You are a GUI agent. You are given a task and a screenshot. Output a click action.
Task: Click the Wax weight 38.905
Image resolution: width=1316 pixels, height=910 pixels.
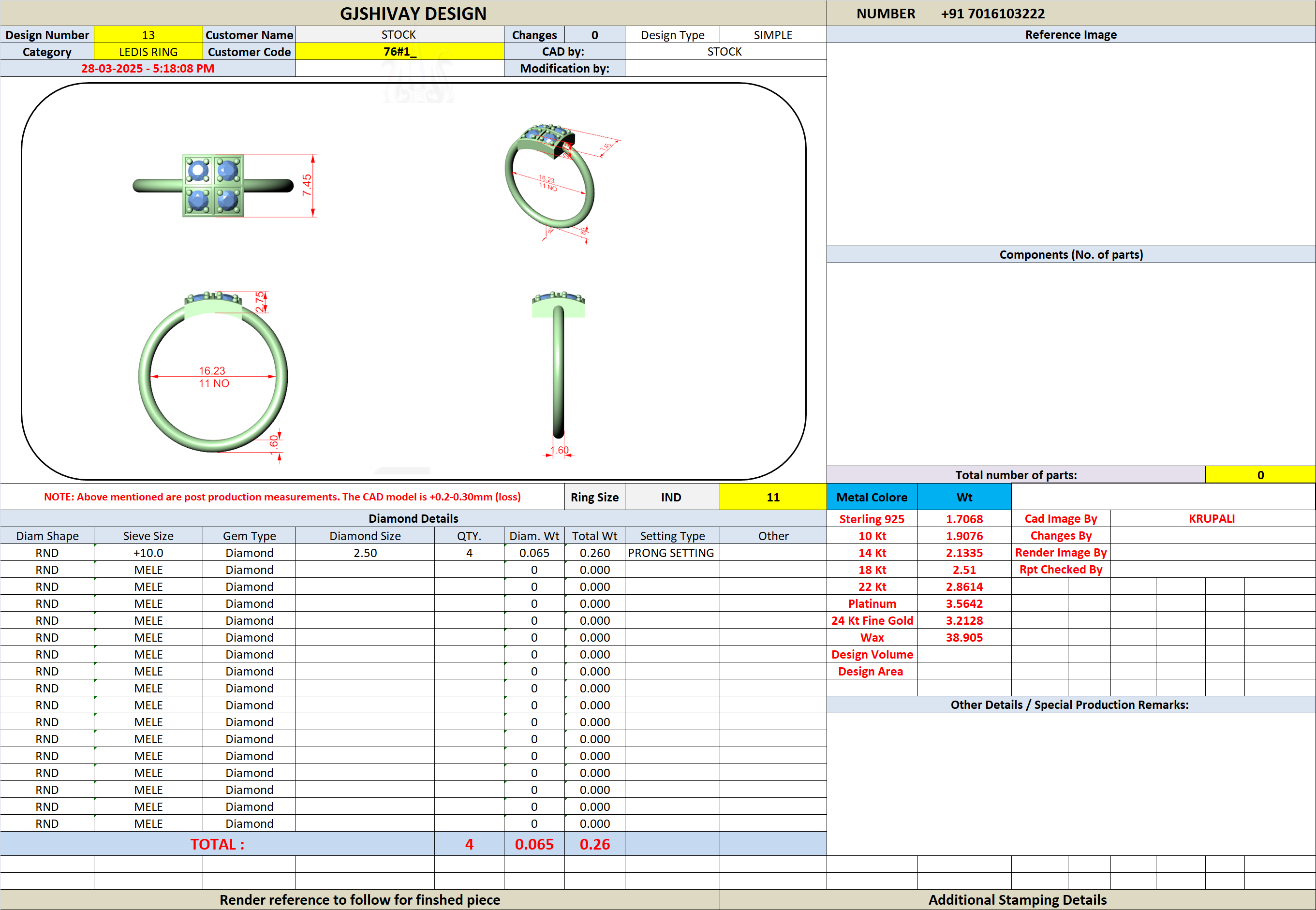coord(964,637)
